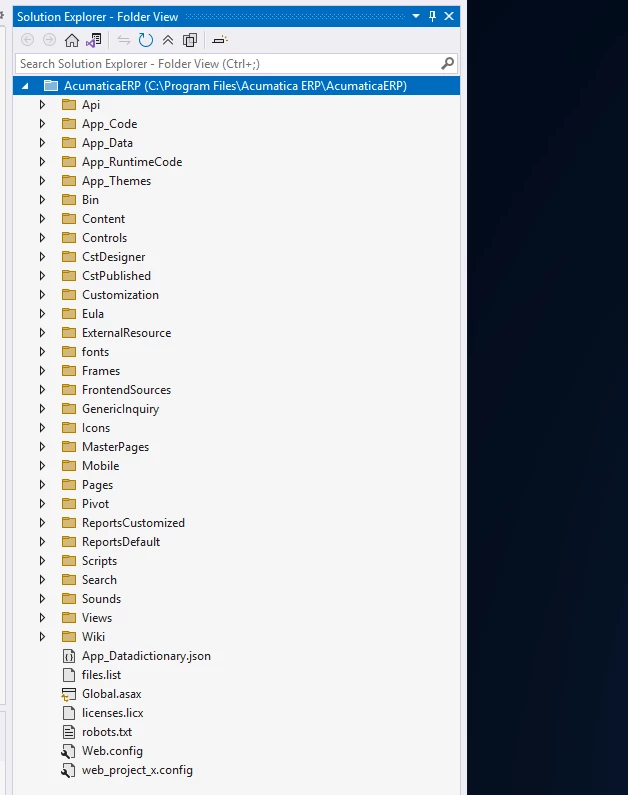
Task: Expand the Api folder
Action: click(x=43, y=105)
